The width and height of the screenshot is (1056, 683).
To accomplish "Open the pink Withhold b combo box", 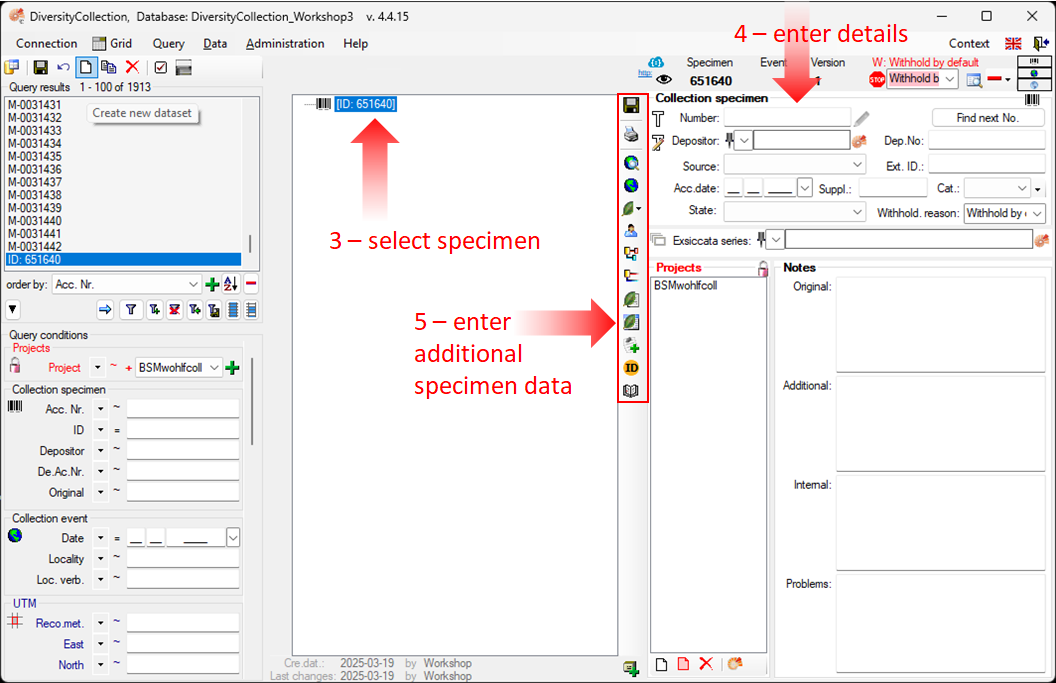I will tap(949, 79).
